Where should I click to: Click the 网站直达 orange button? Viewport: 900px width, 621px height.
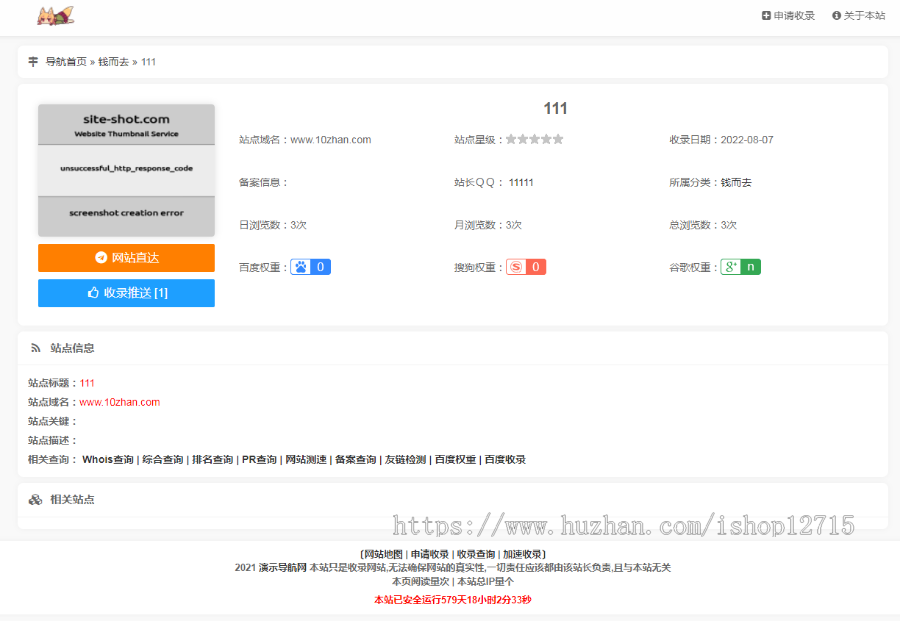pos(126,258)
